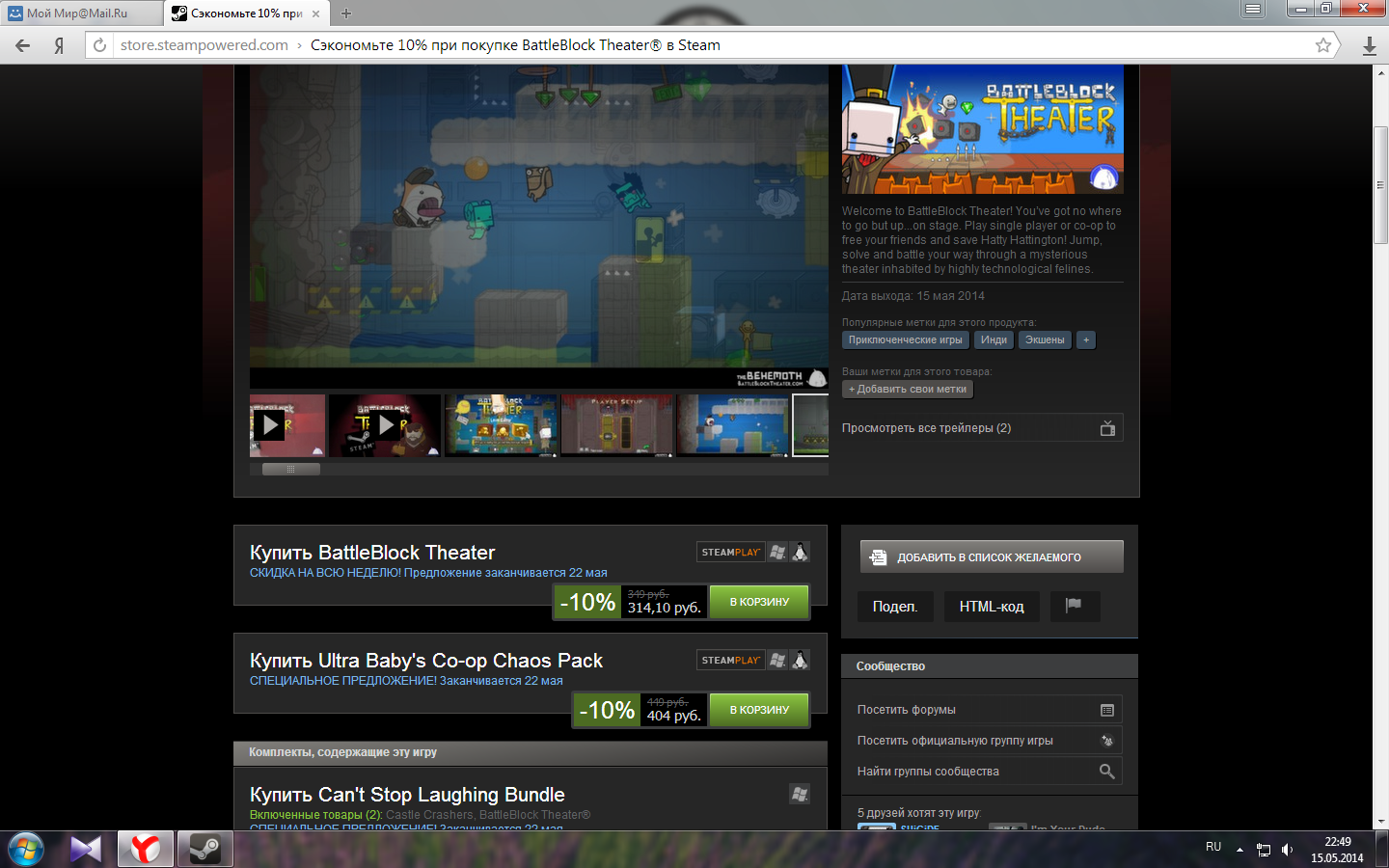
Task: Close the Steam store tab
Action: (315, 14)
